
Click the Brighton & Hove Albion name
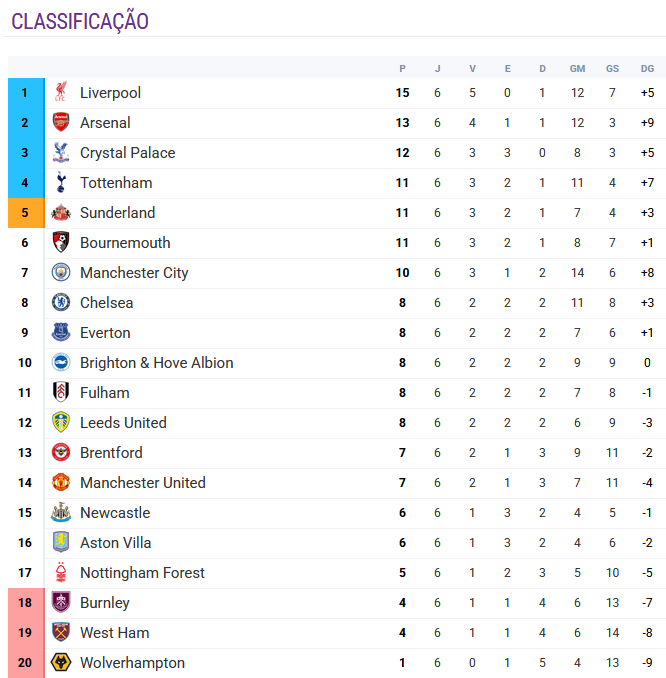click(156, 363)
